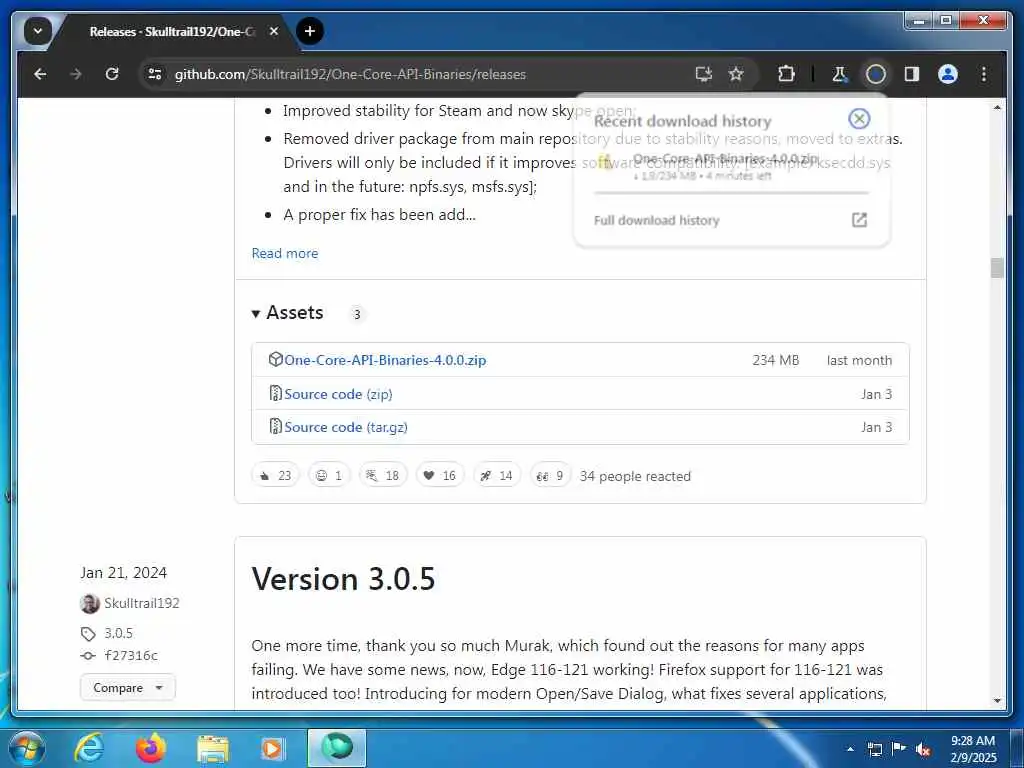This screenshot has width=1024, height=768.
Task: Open Action Center flag icon
Action: coord(899,749)
